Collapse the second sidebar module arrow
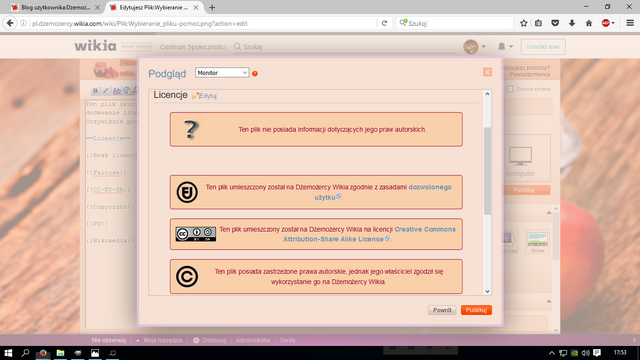Viewport: 640px width, 360px height. click(x=549, y=301)
